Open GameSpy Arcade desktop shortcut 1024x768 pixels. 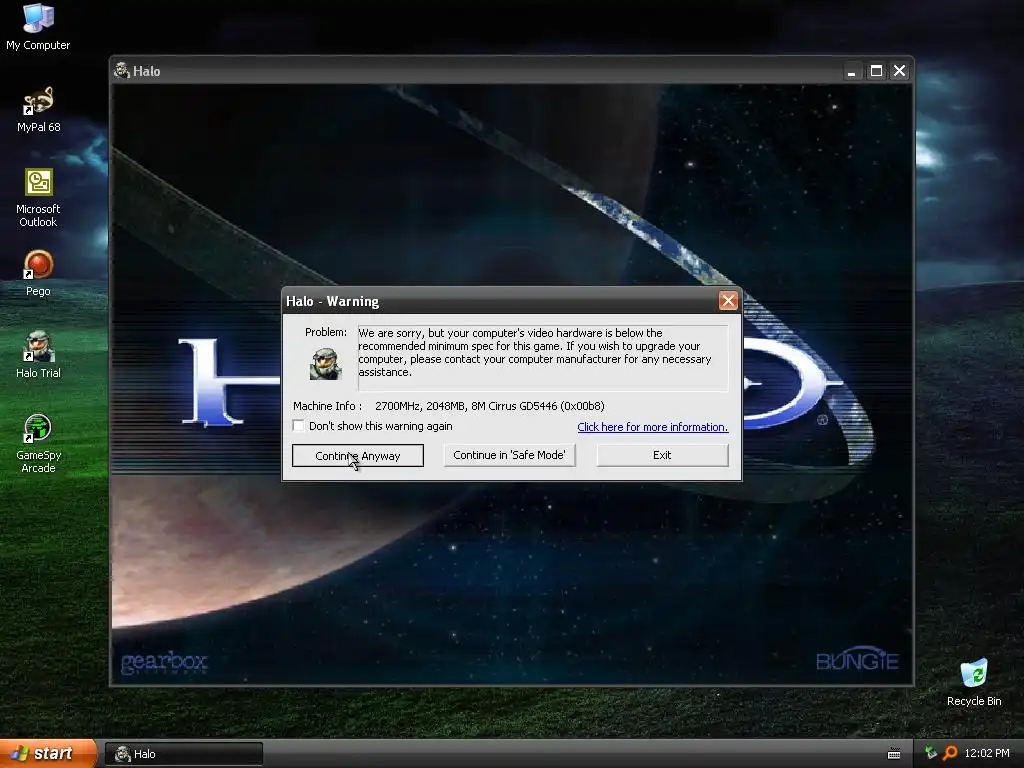[38, 443]
